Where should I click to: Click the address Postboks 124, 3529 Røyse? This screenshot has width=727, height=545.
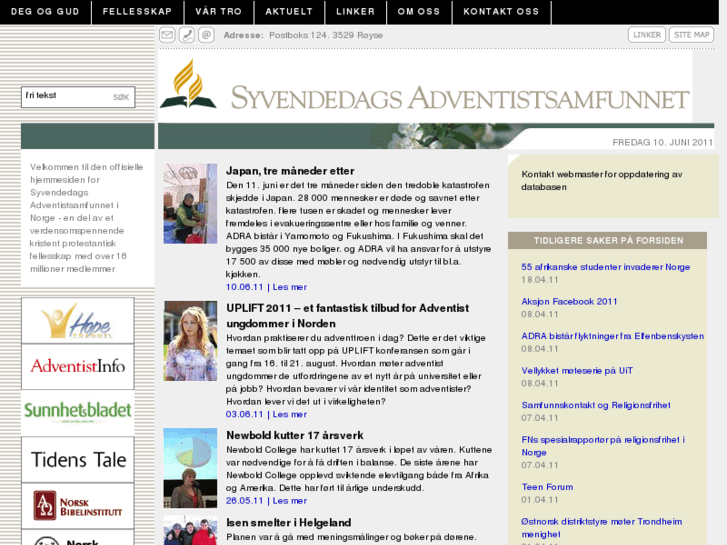(326, 35)
